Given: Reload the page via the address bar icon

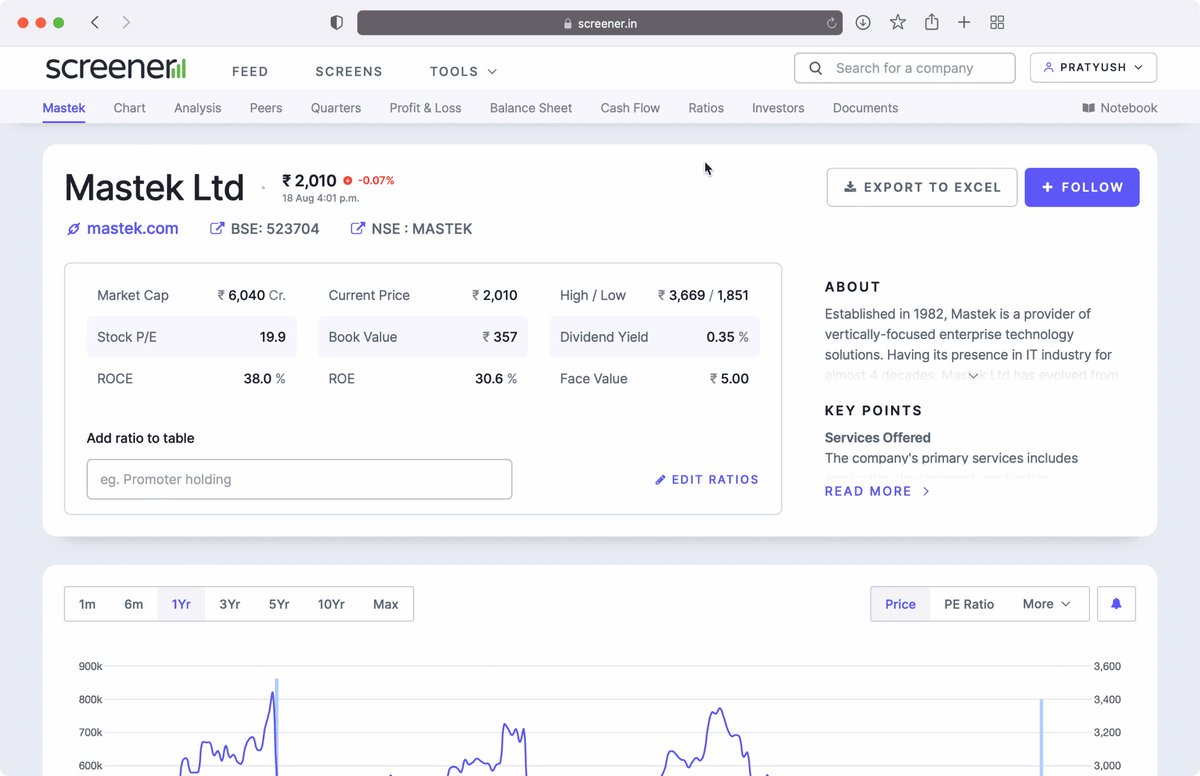Looking at the screenshot, I should 831,23.
